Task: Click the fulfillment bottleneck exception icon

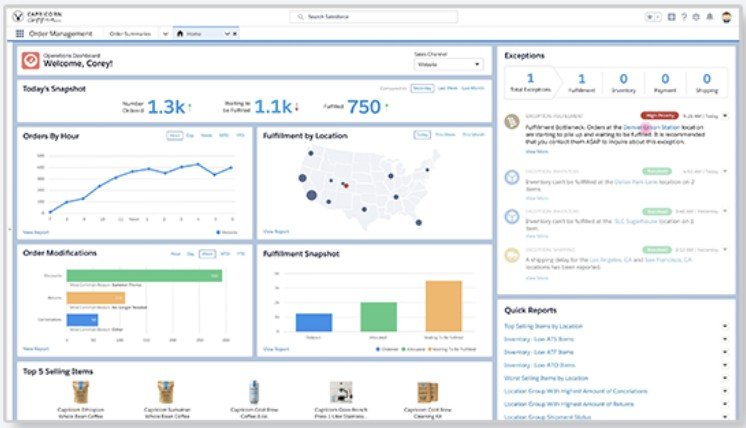Action: click(x=512, y=122)
